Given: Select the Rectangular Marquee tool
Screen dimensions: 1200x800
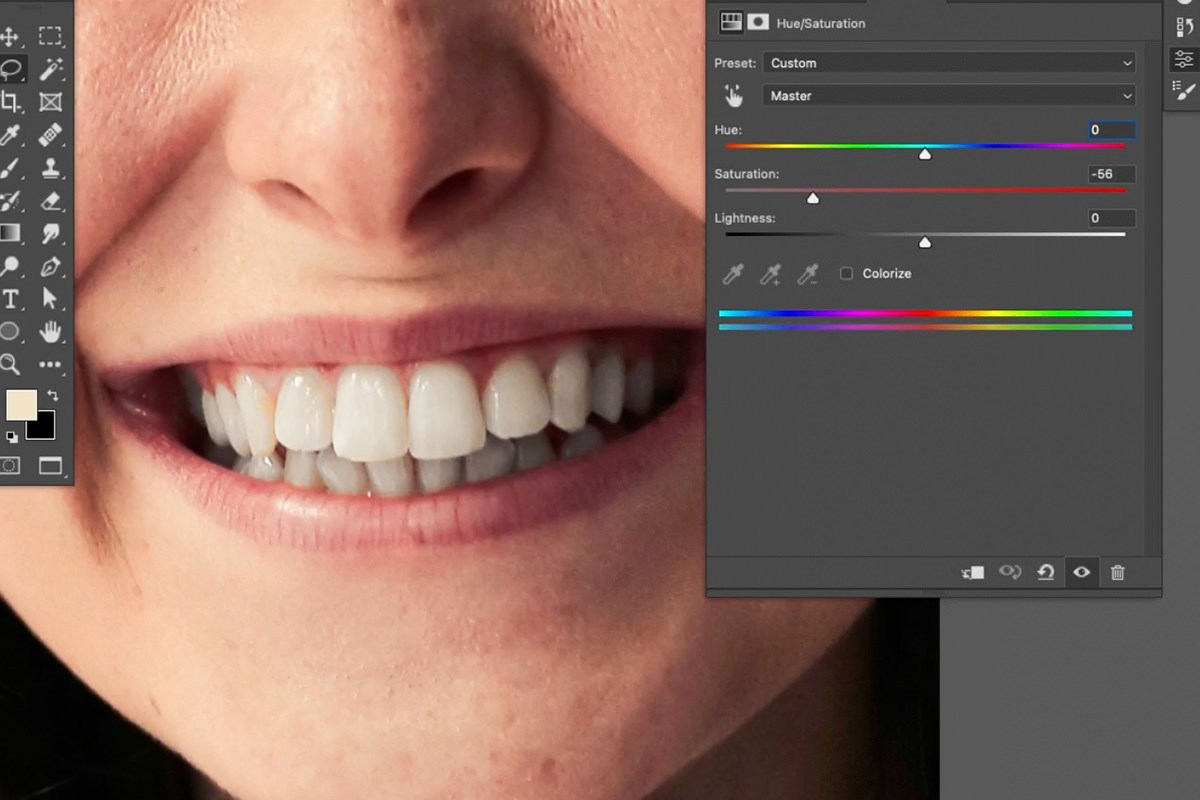Looking at the screenshot, I should click(x=50, y=37).
